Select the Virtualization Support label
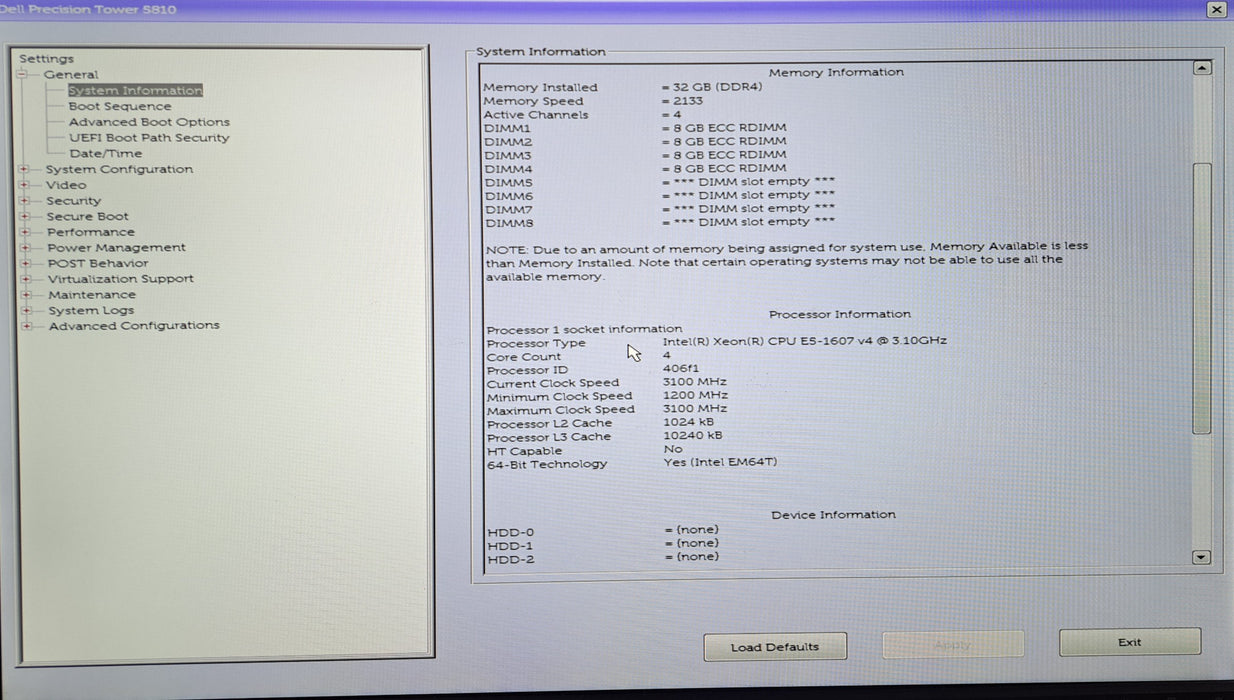Image resolution: width=1234 pixels, height=700 pixels. point(121,279)
